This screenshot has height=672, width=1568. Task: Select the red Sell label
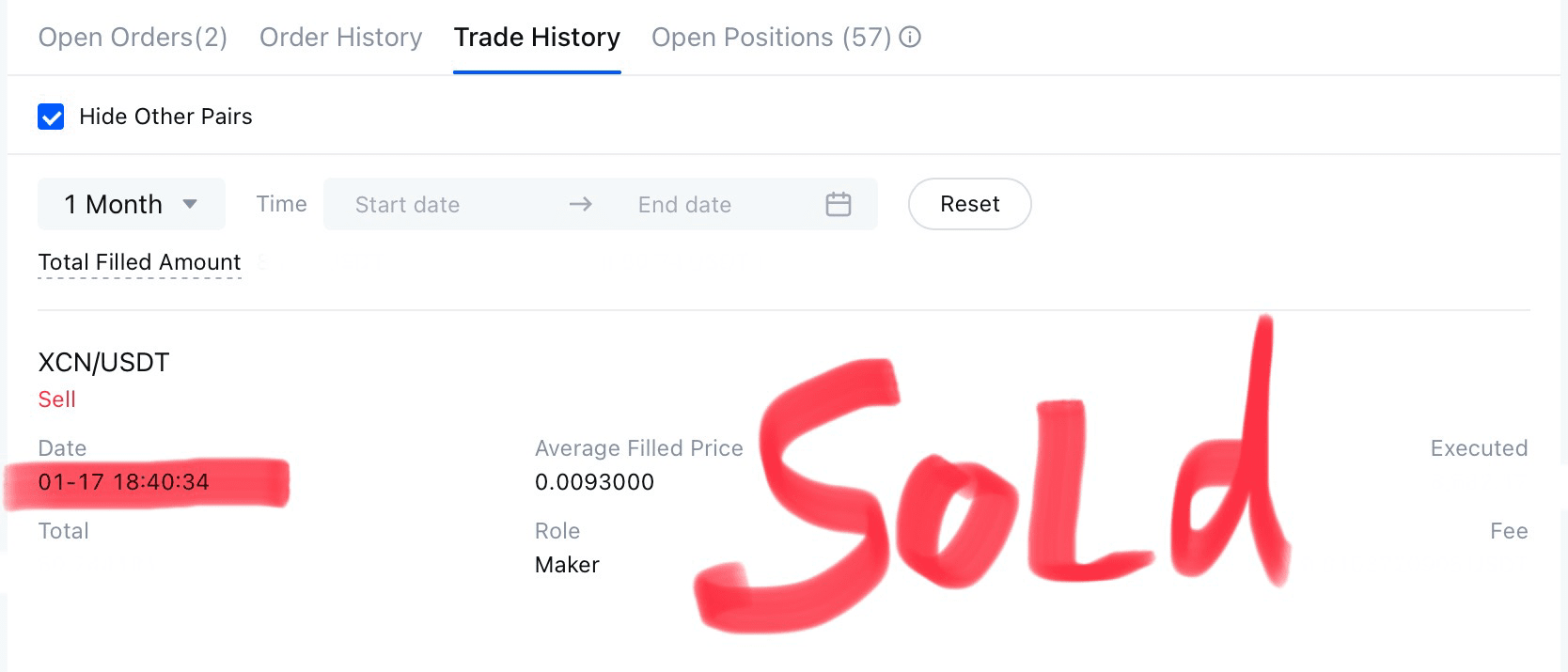[56, 399]
